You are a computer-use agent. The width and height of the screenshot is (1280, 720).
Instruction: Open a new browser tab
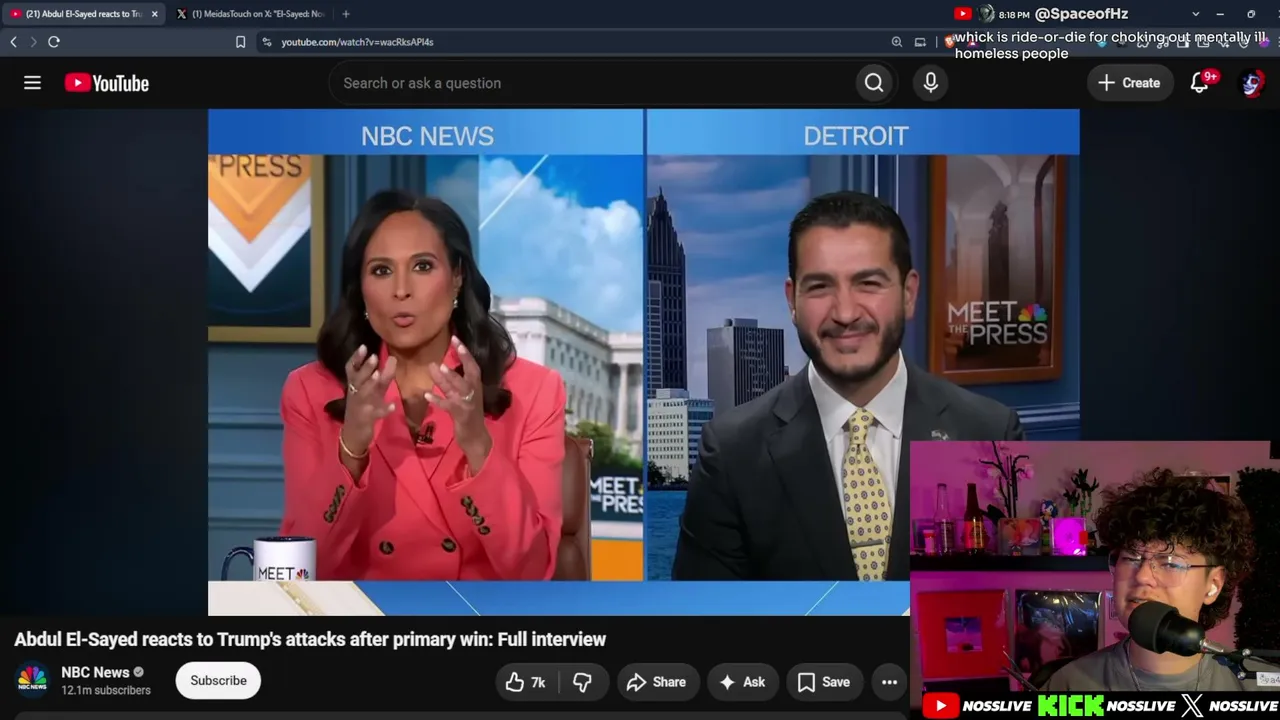[346, 14]
